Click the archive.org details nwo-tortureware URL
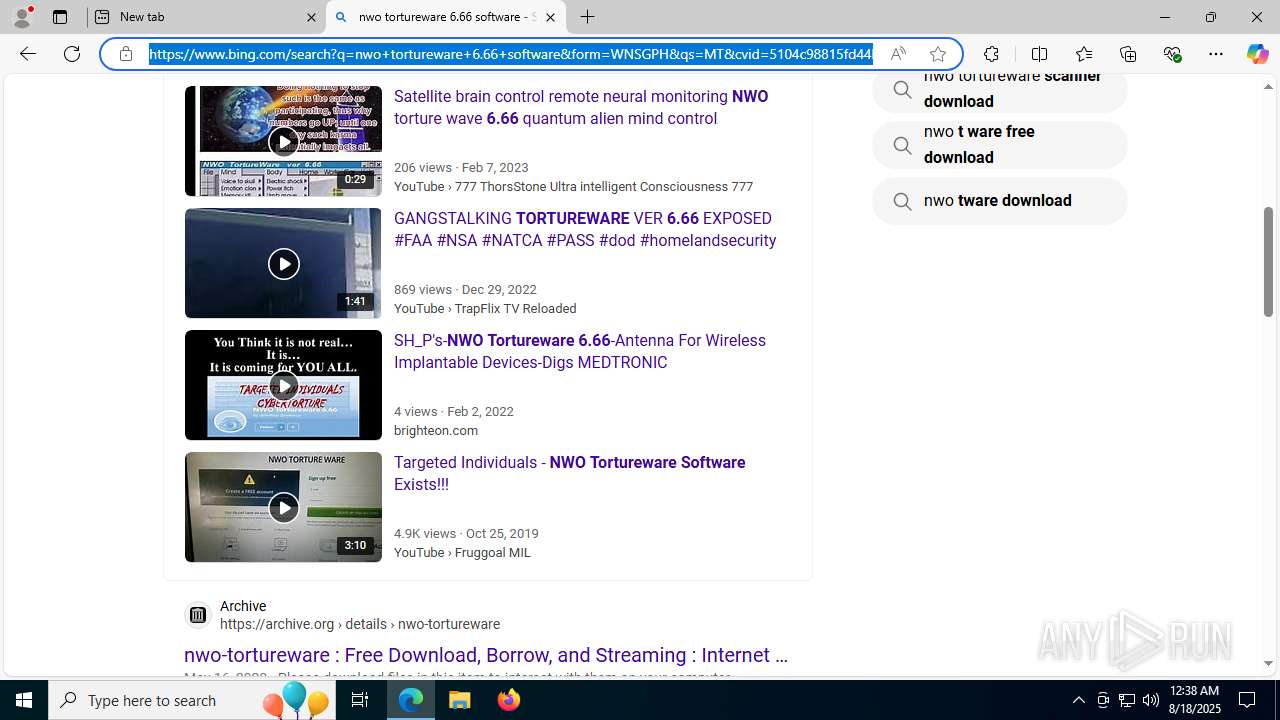Viewport: 1280px width, 720px height. [360, 624]
